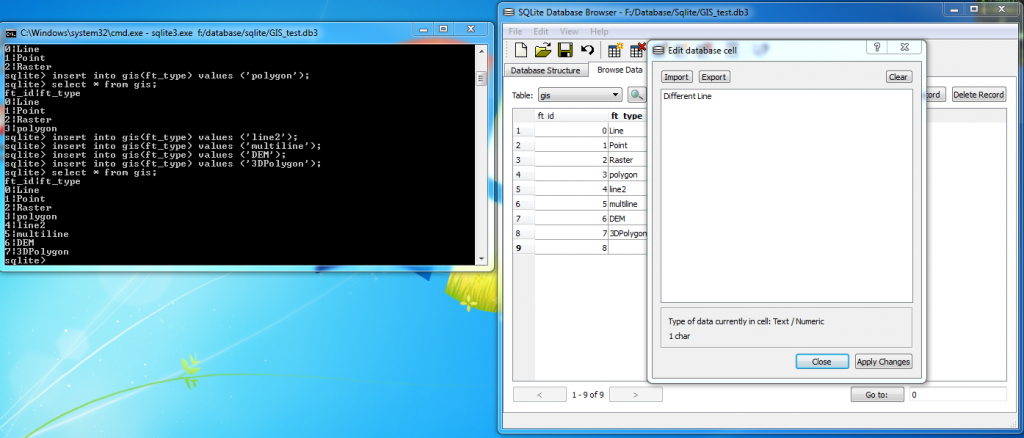Viewport: 1024px width, 438px height.
Task: Click the cmd window scrollbar up arrow
Action: (x=481, y=50)
